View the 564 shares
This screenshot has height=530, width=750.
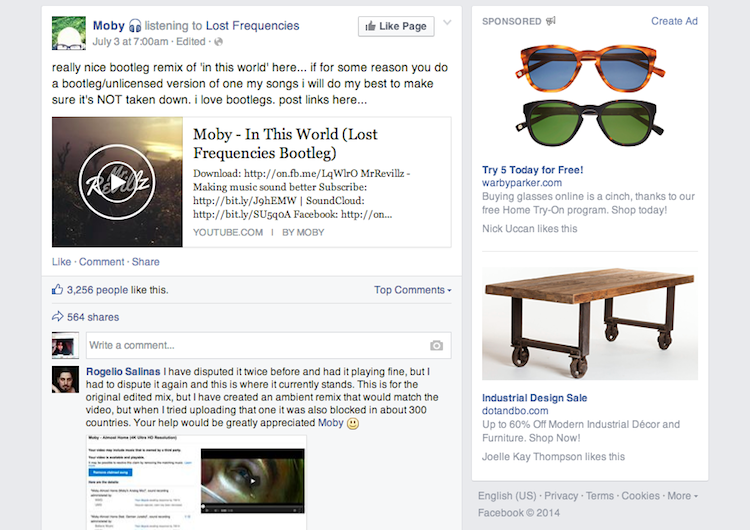pyautogui.click(x=93, y=317)
